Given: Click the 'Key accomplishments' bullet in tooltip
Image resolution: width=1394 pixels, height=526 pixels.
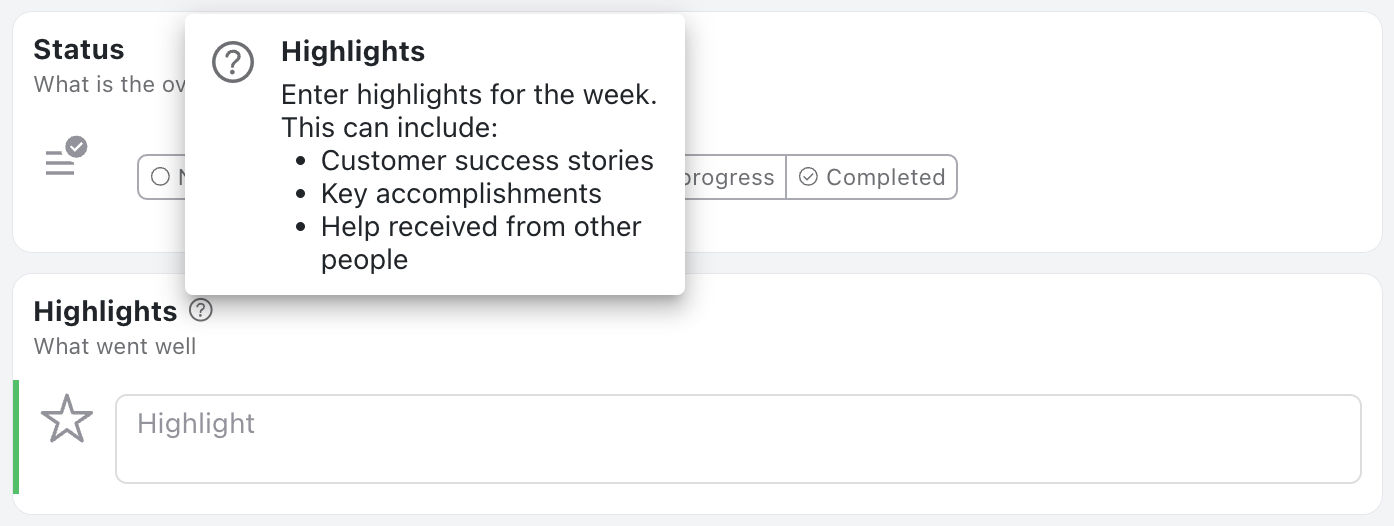Looking at the screenshot, I should click(x=461, y=193).
